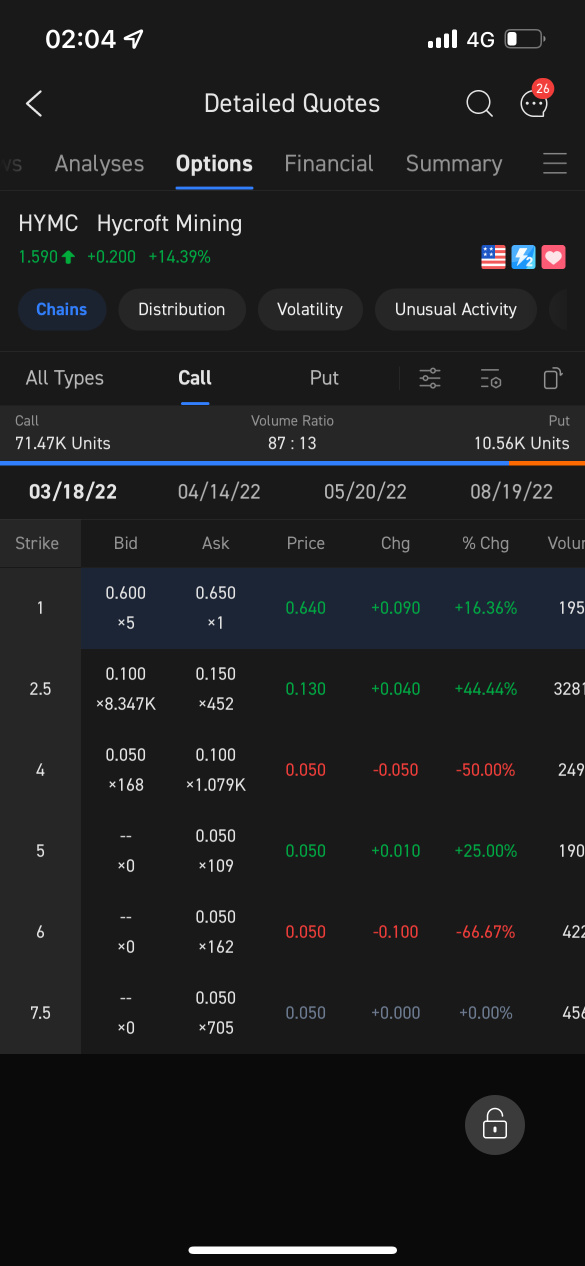Tap the Ask column header
585x1266 pixels.
[216, 543]
